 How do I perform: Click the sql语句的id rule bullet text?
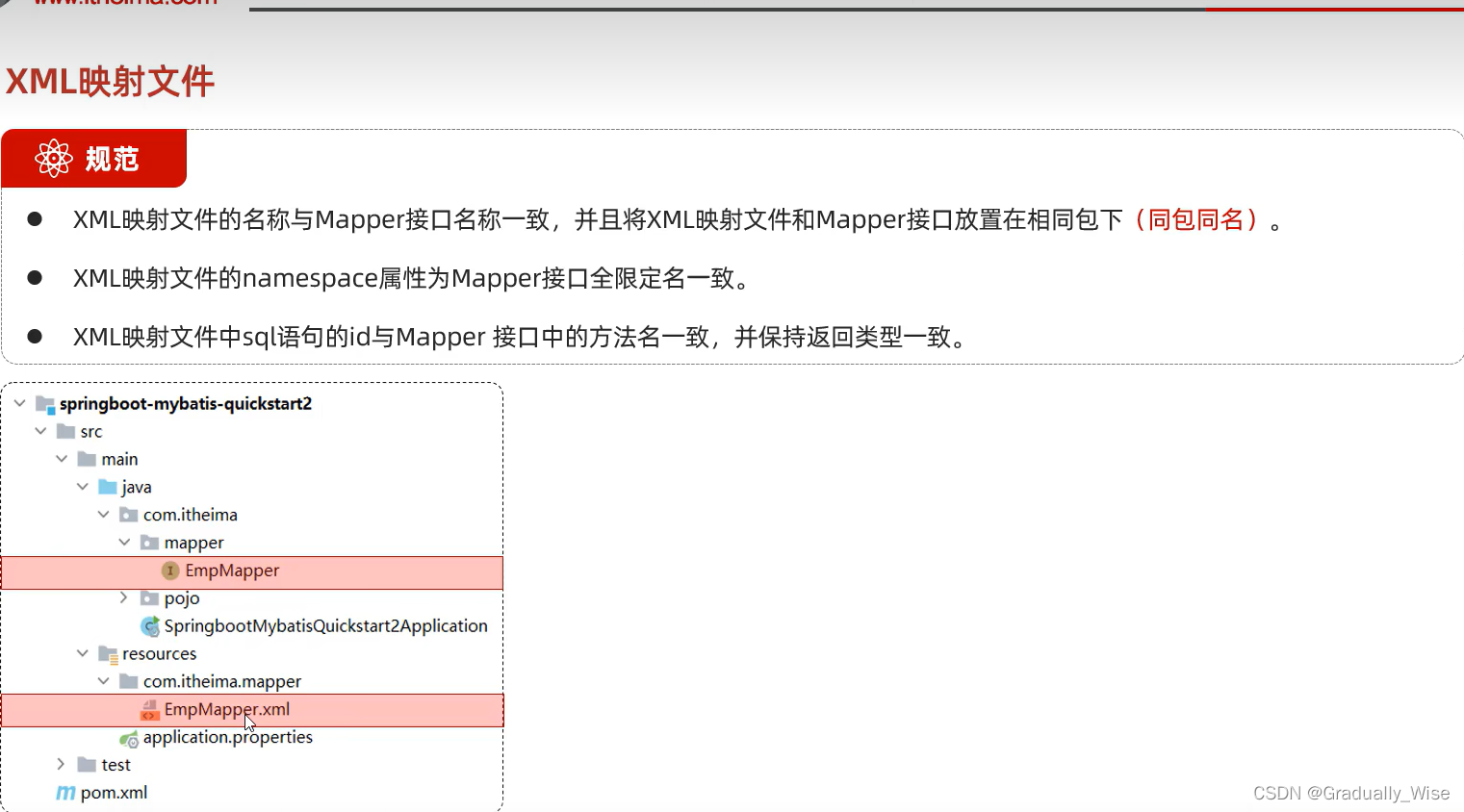(x=521, y=338)
